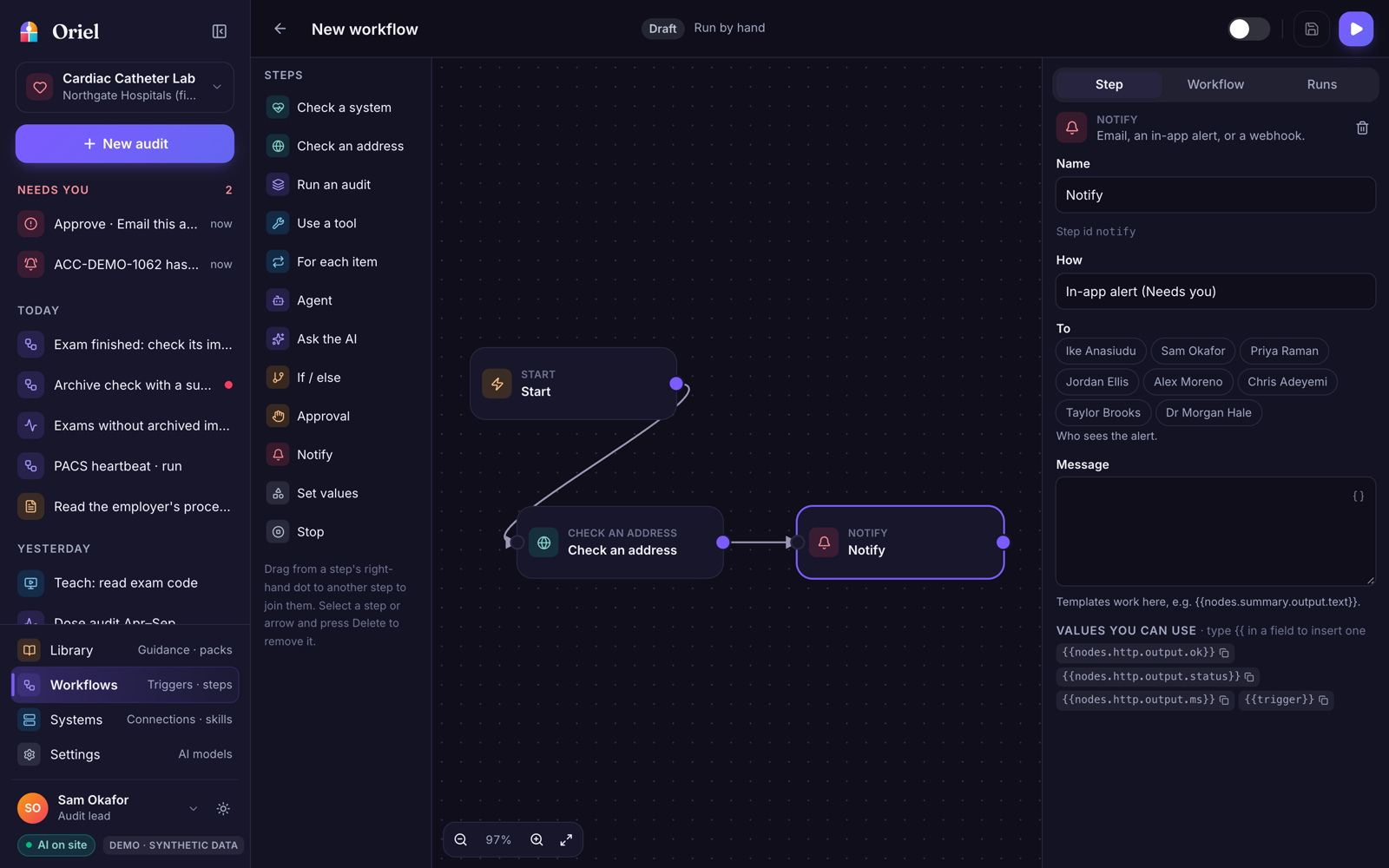The width and height of the screenshot is (1389, 868).
Task: Select the Check an address node on canvas
Action: [620, 542]
